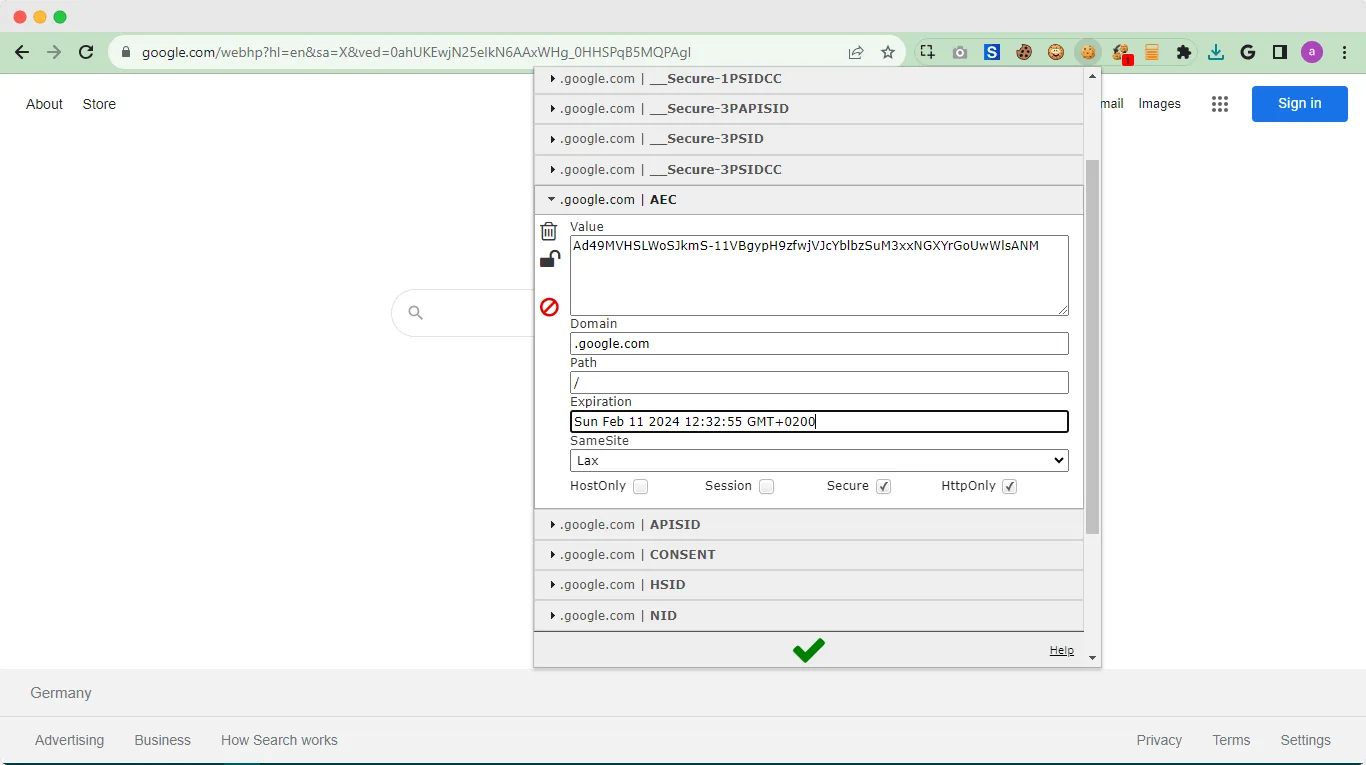Toggle the HostOnly checkbox

click(640, 487)
